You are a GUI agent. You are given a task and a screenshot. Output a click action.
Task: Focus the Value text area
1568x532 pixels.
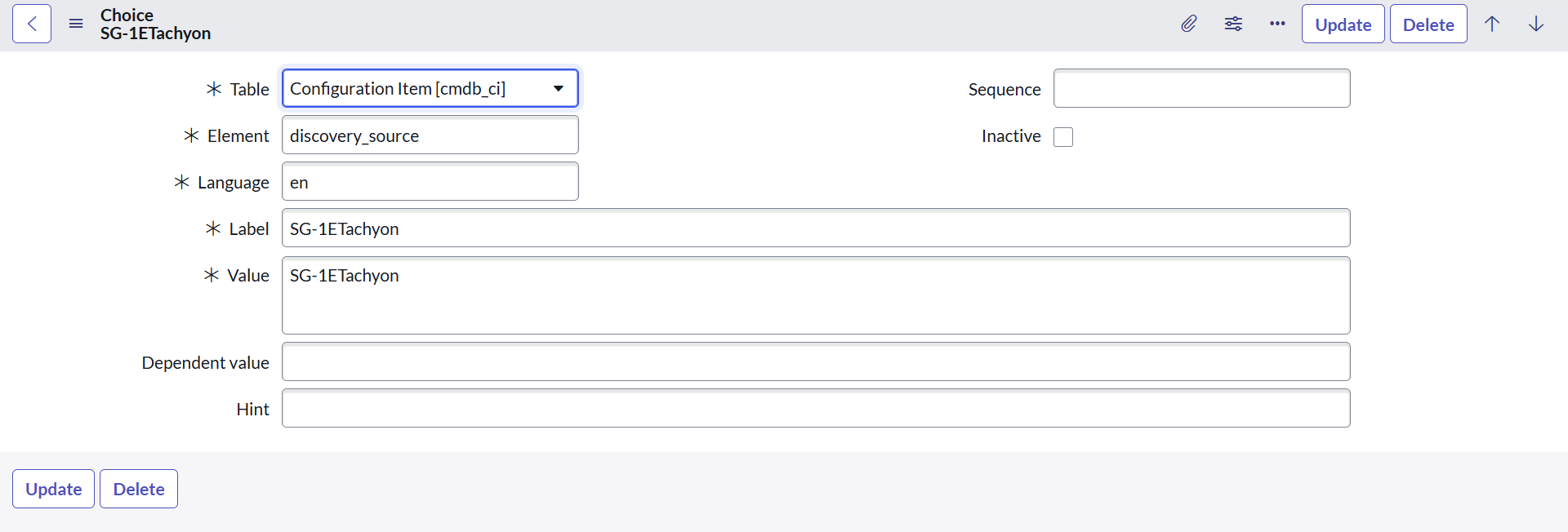tap(815, 295)
